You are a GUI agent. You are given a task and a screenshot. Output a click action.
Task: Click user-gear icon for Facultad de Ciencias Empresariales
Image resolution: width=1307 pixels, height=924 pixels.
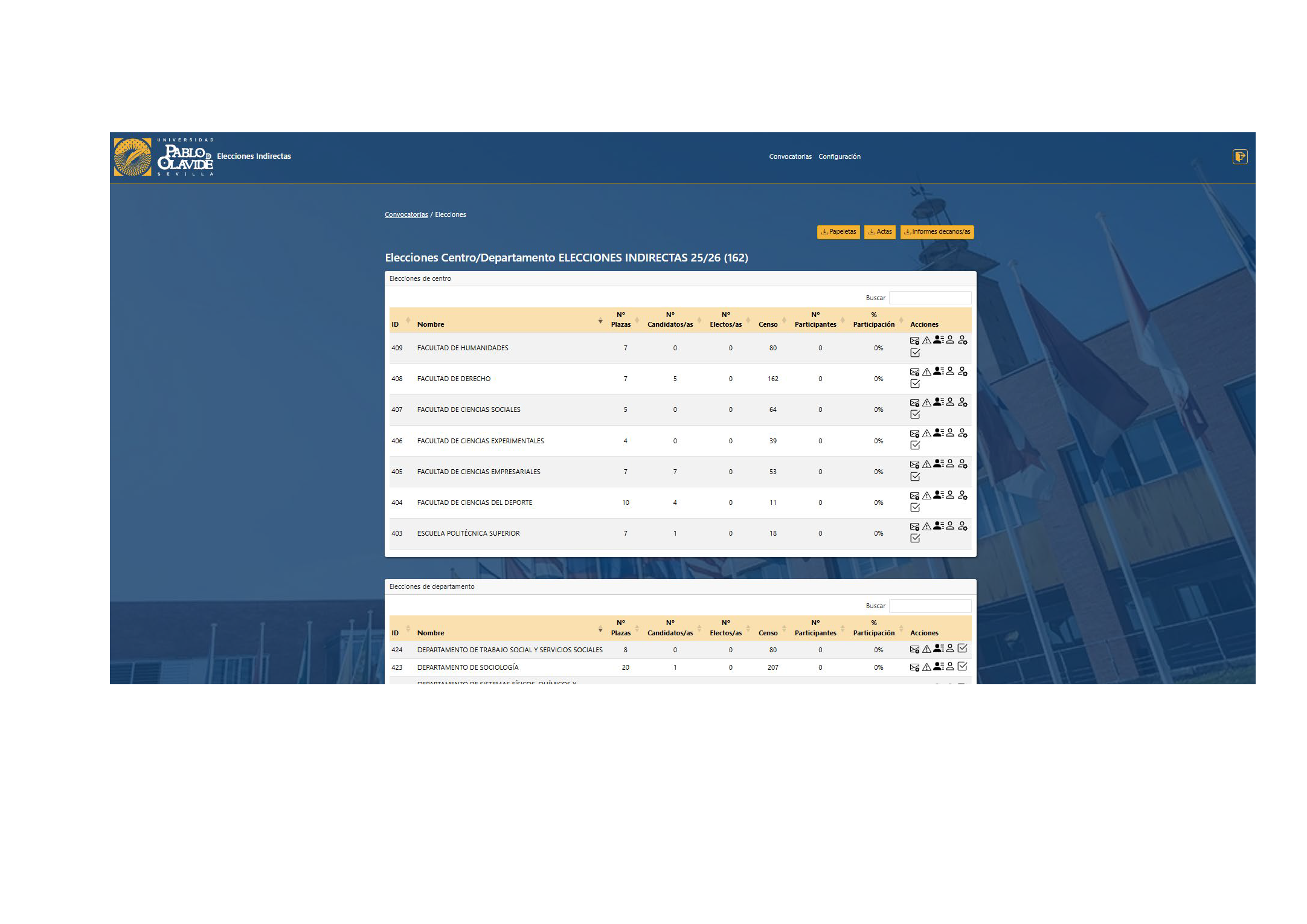point(963,464)
